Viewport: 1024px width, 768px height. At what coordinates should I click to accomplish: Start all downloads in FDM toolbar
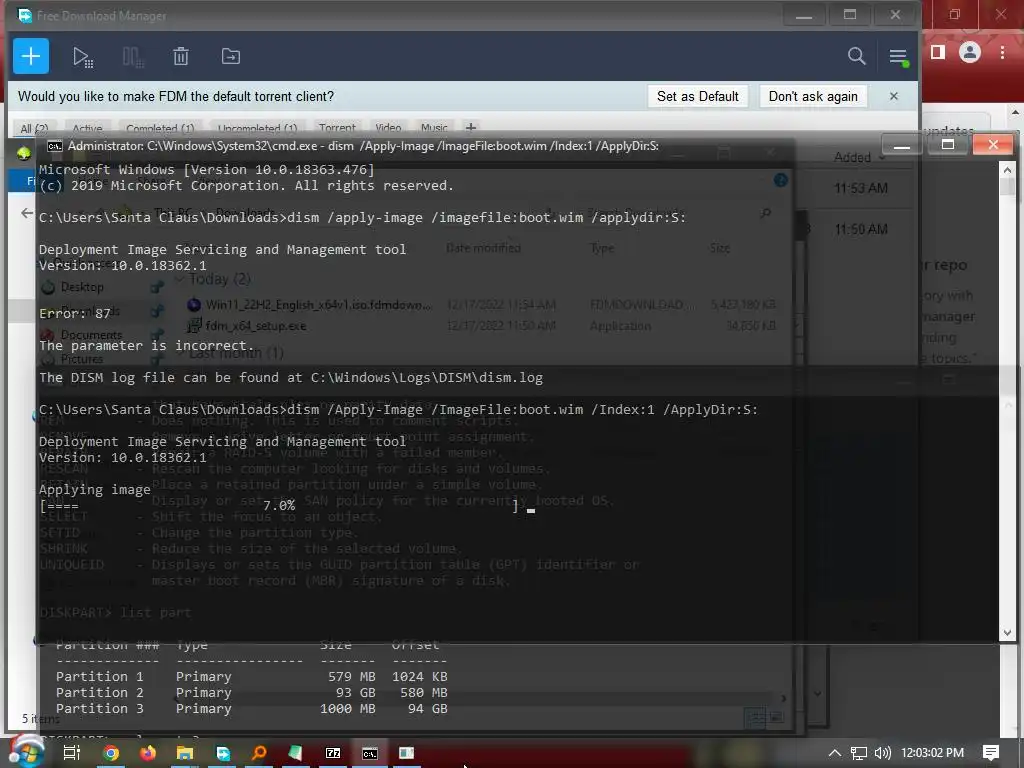(82, 57)
